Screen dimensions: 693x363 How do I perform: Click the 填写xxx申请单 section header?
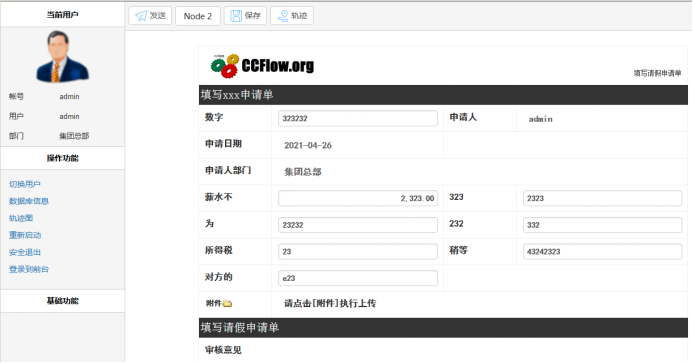click(x=443, y=95)
